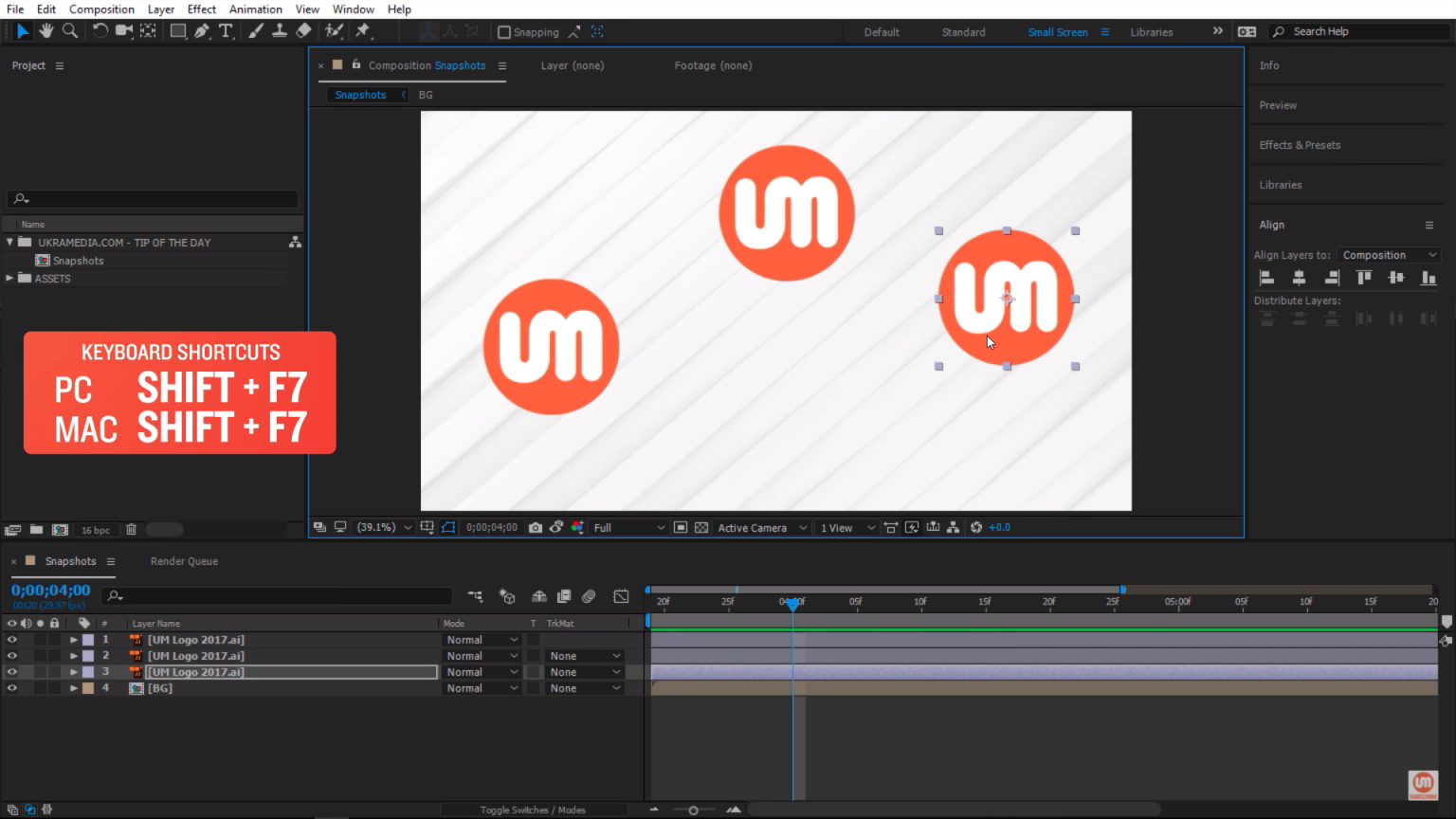Click Toggle Switches / Modes button
Screen dimensions: 1456x819
click(532, 810)
